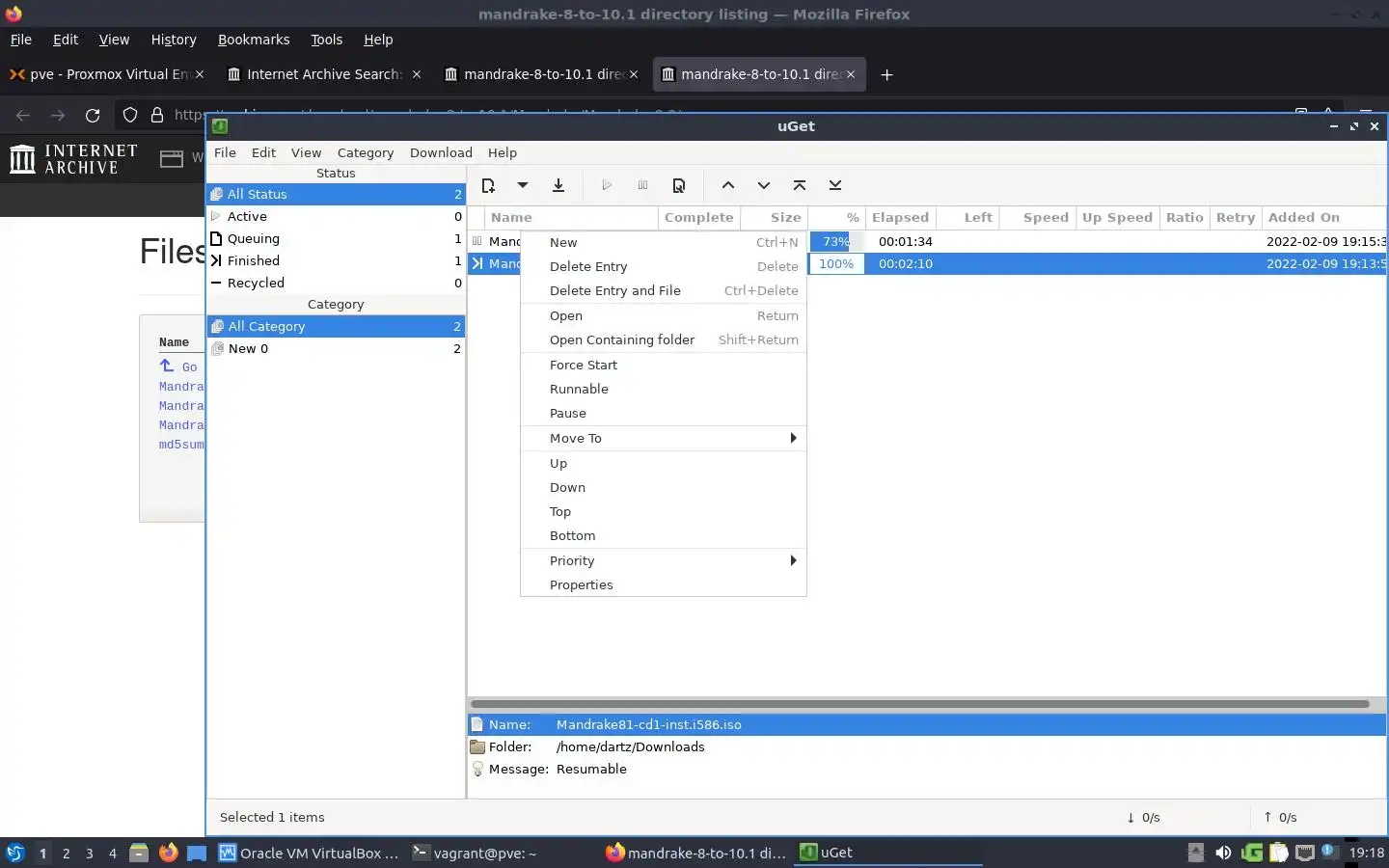Sort by the Elapsed column header
The width and height of the screenshot is (1389, 868).
click(900, 217)
